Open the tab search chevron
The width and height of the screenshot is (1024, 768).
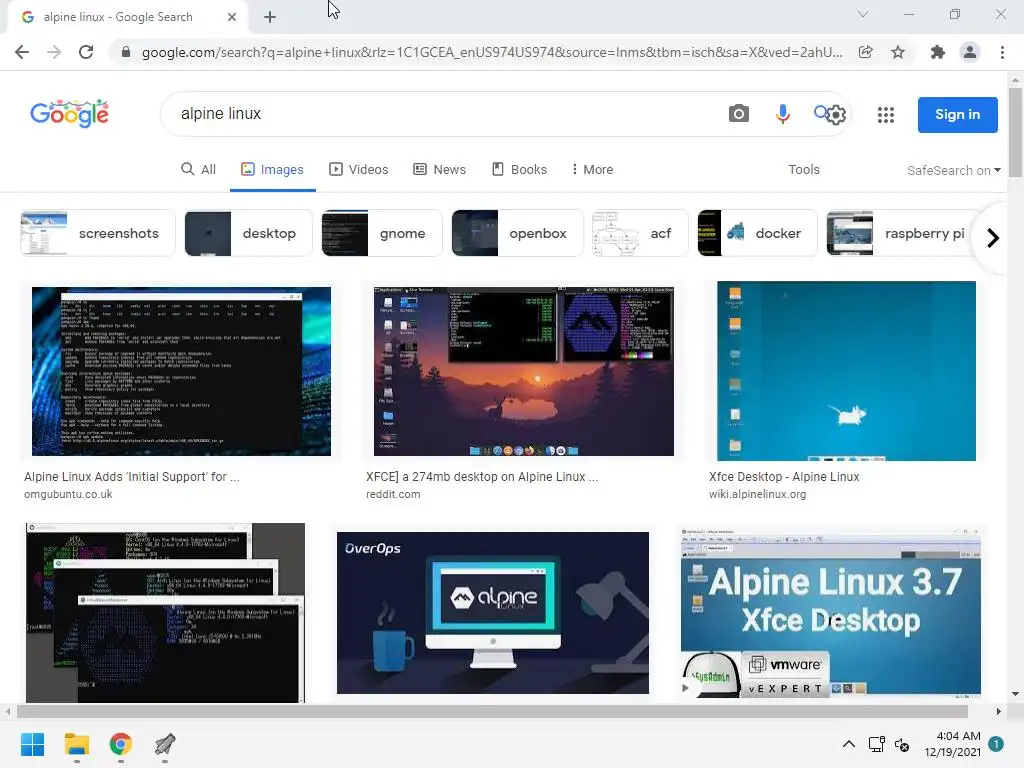pyautogui.click(x=863, y=14)
